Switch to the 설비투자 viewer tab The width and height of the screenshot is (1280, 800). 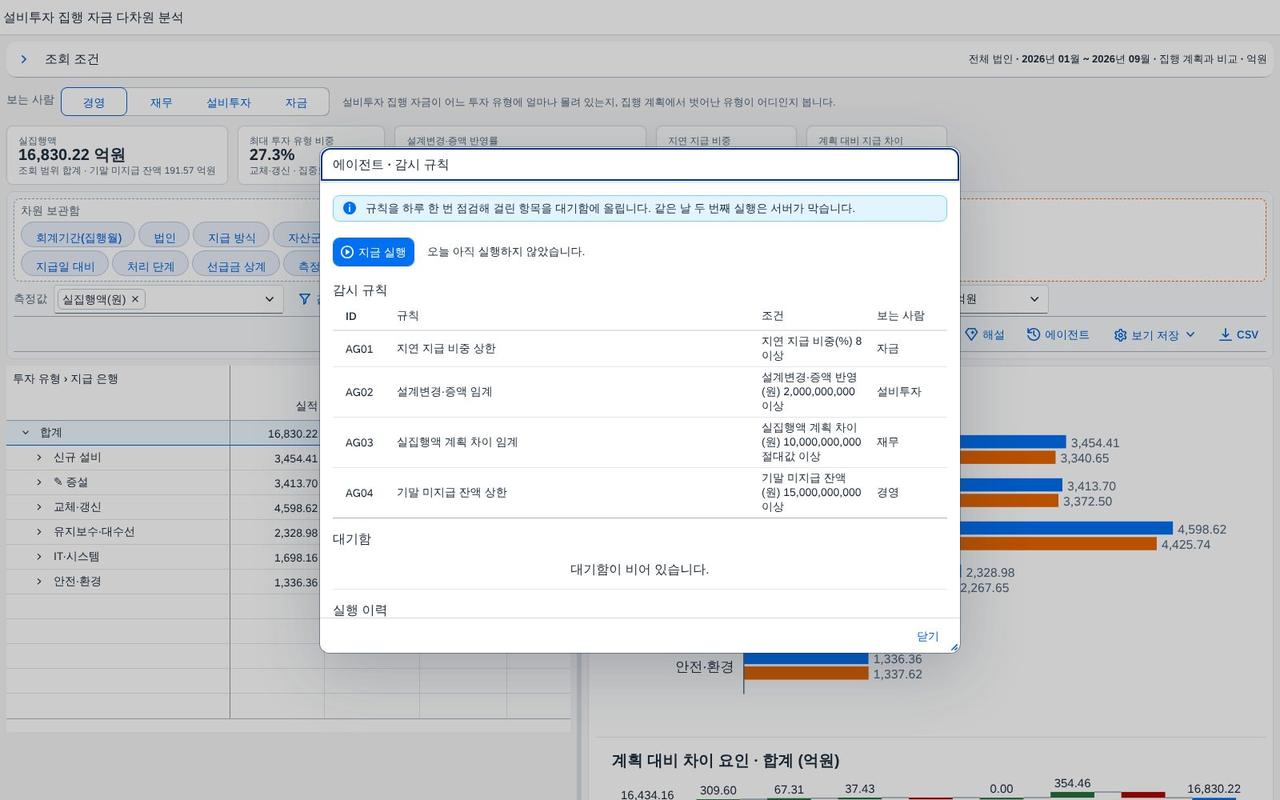(229, 102)
